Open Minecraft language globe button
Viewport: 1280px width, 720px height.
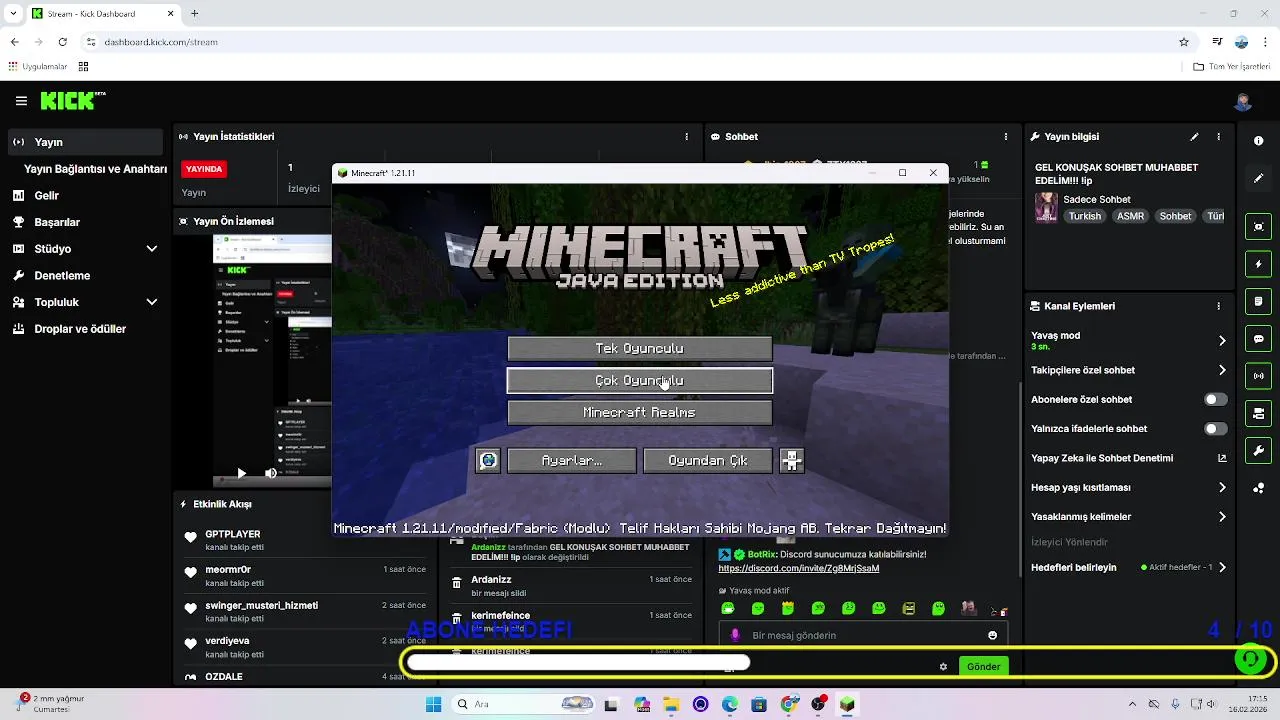[488, 460]
